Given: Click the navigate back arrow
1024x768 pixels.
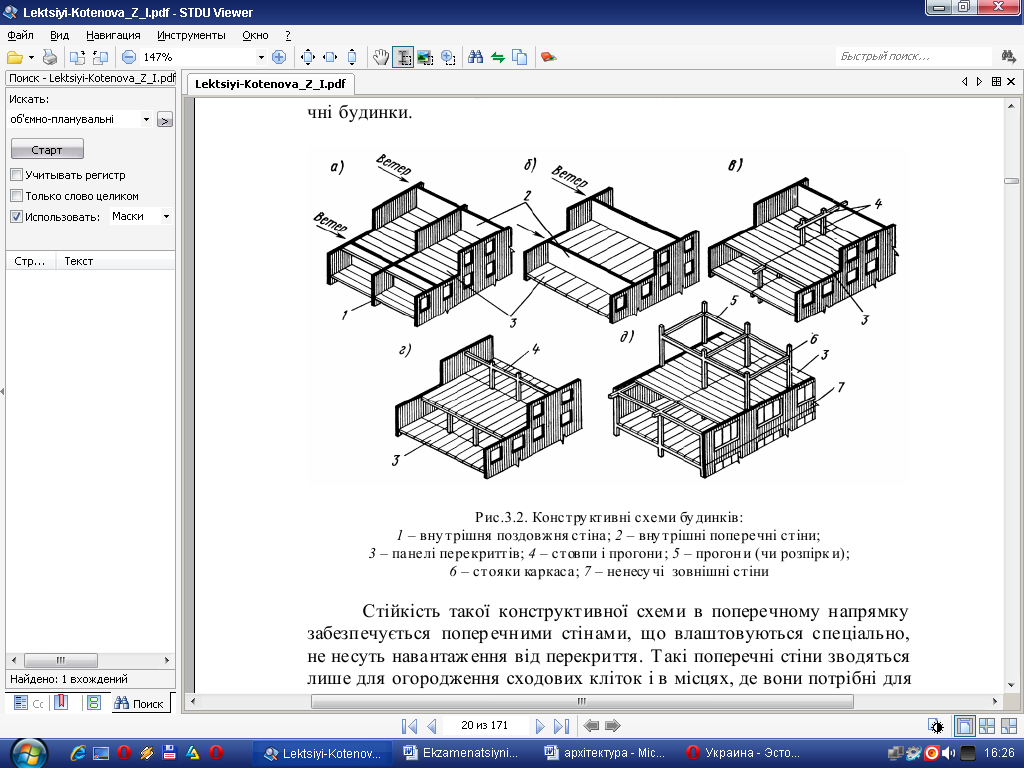Looking at the screenshot, I should (592, 726).
